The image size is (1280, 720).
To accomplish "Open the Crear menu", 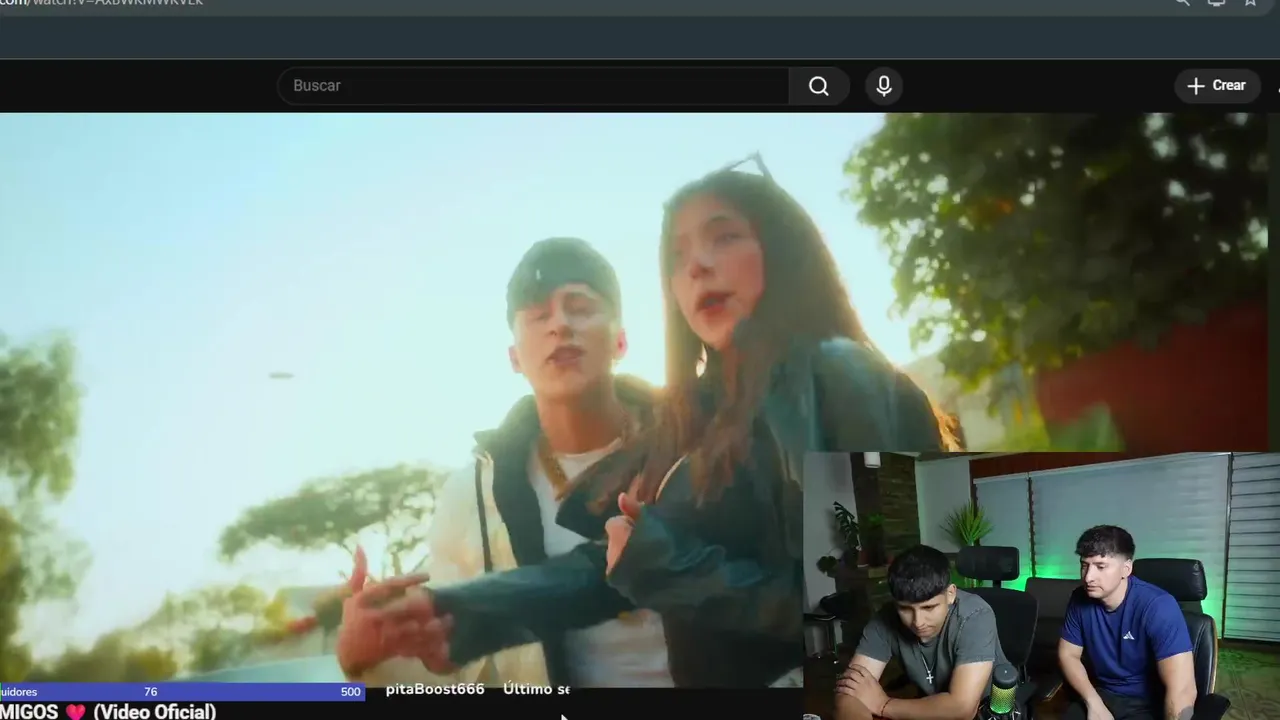I will click(1217, 86).
